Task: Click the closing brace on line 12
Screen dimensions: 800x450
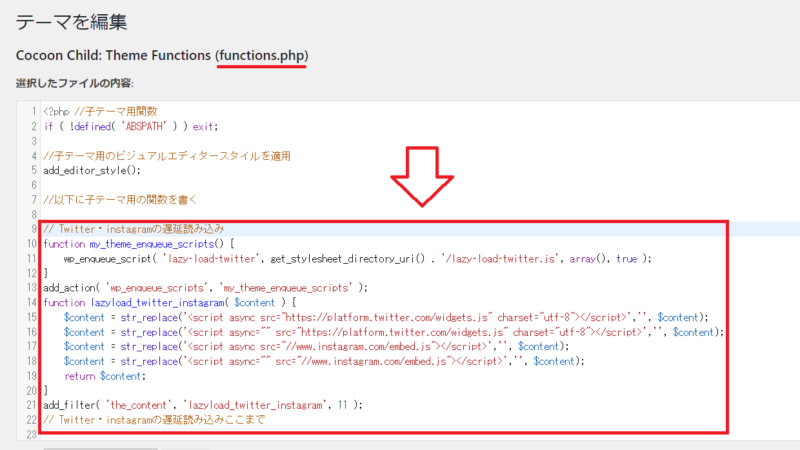Action: pyautogui.click(x=46, y=273)
